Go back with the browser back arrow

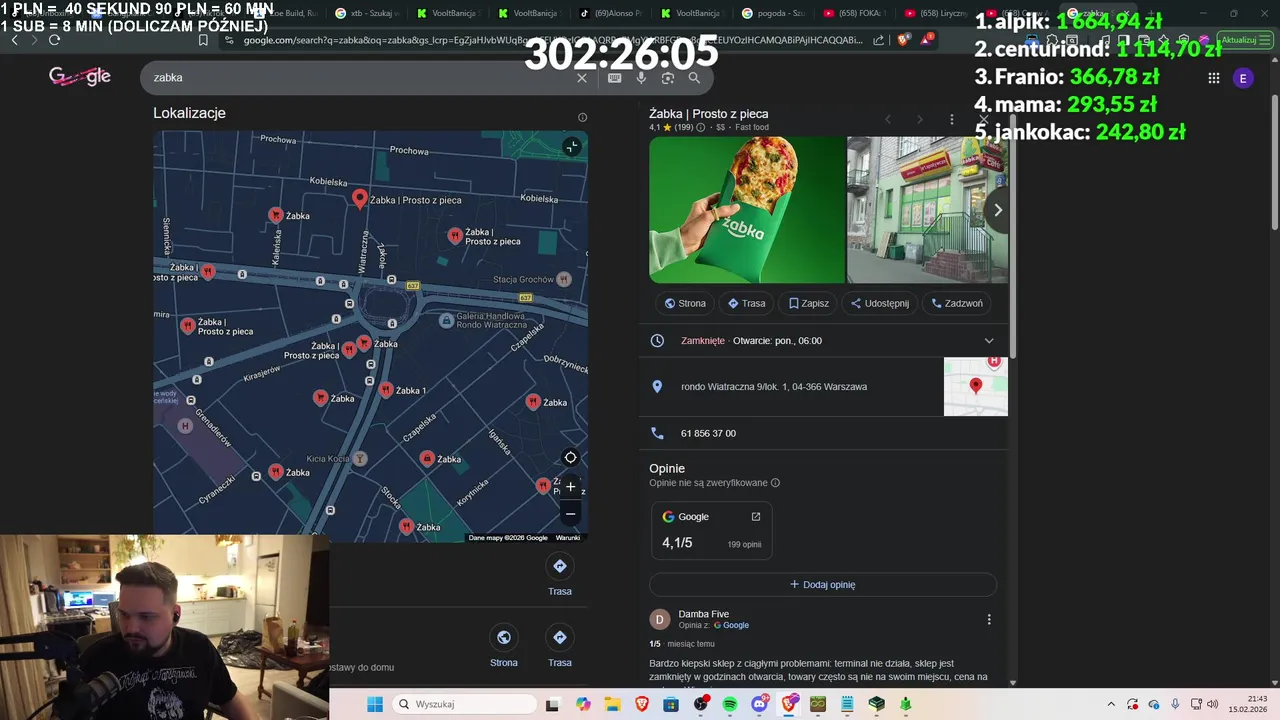pos(14,40)
